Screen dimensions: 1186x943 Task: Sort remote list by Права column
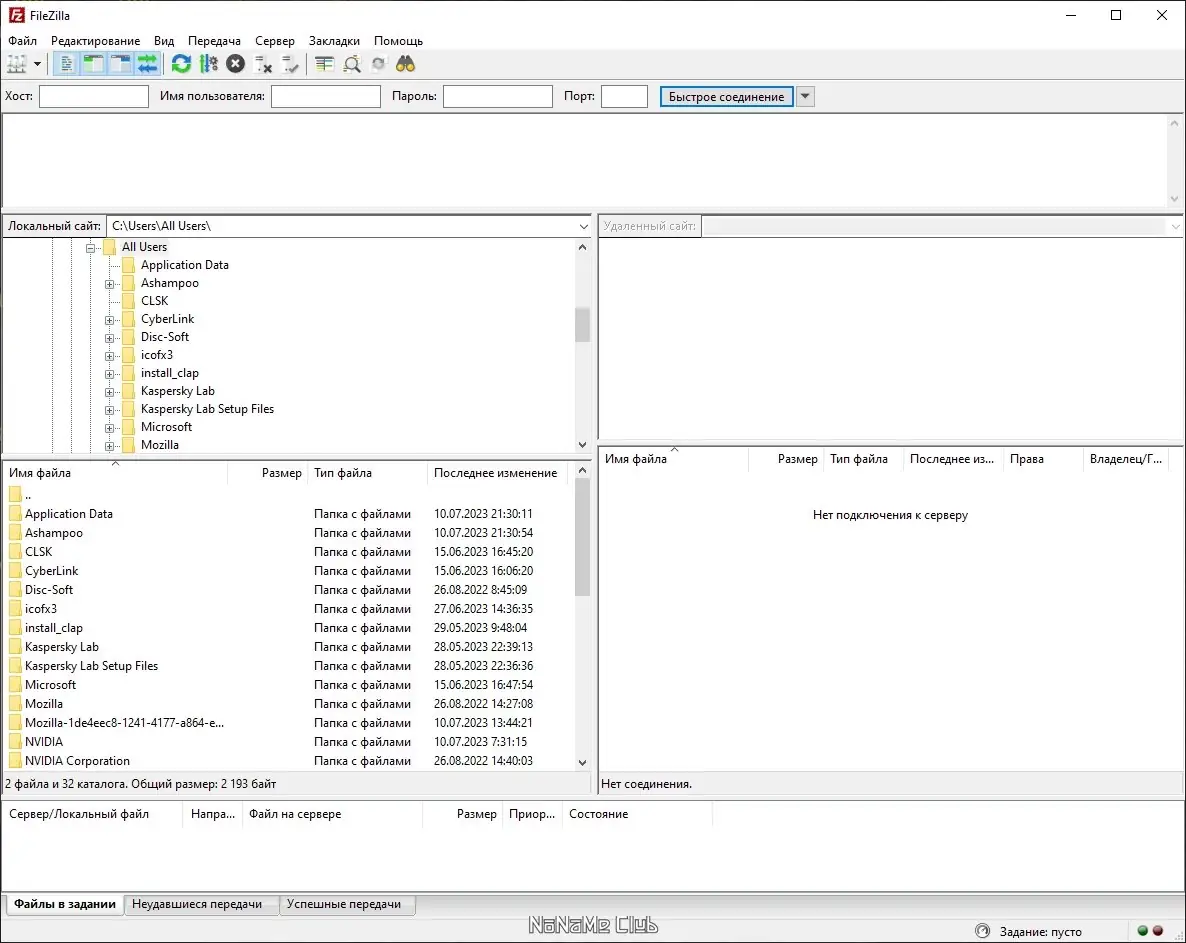[x=1043, y=459]
